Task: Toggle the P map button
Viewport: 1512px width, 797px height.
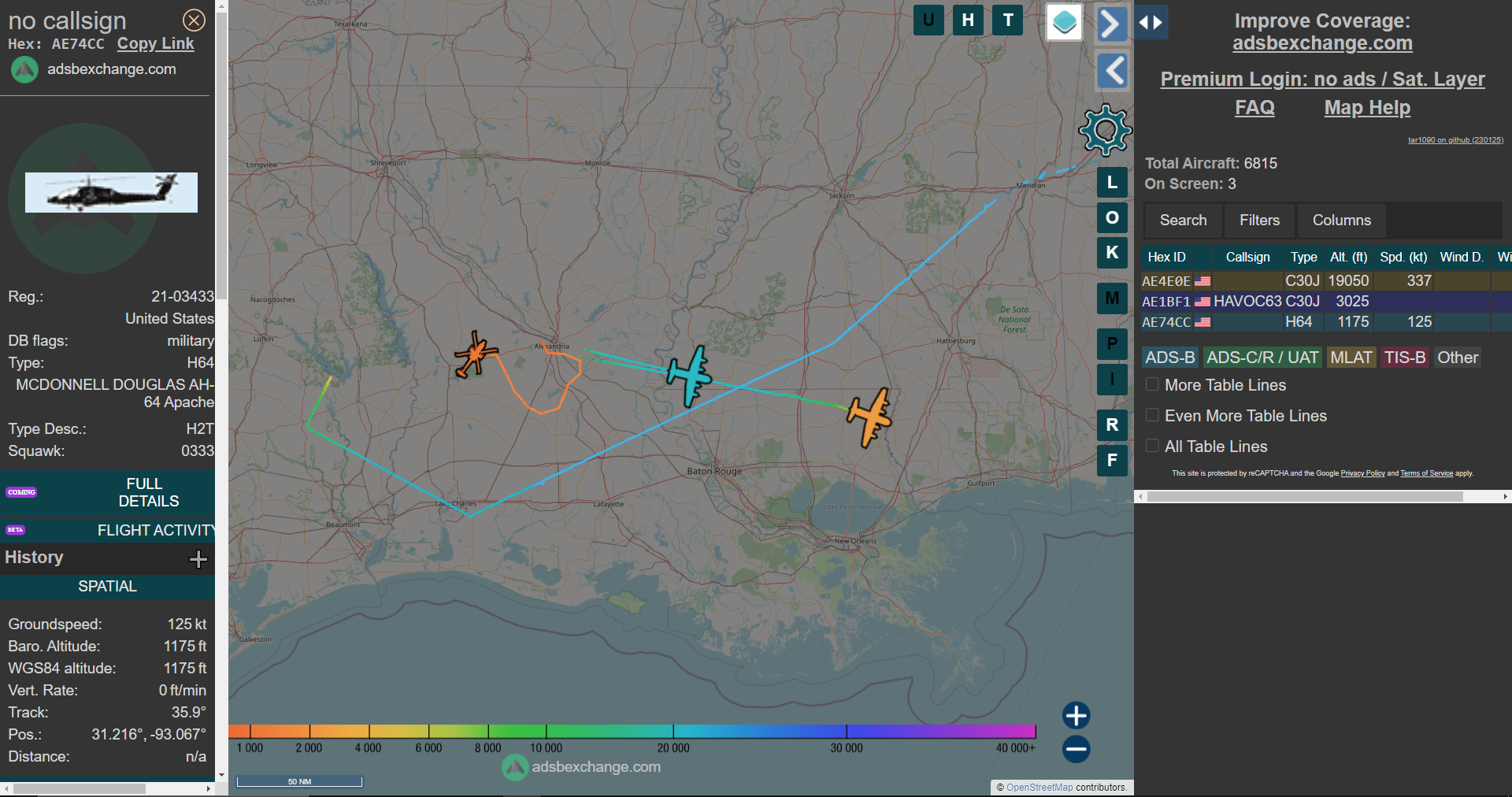Action: point(1112,343)
